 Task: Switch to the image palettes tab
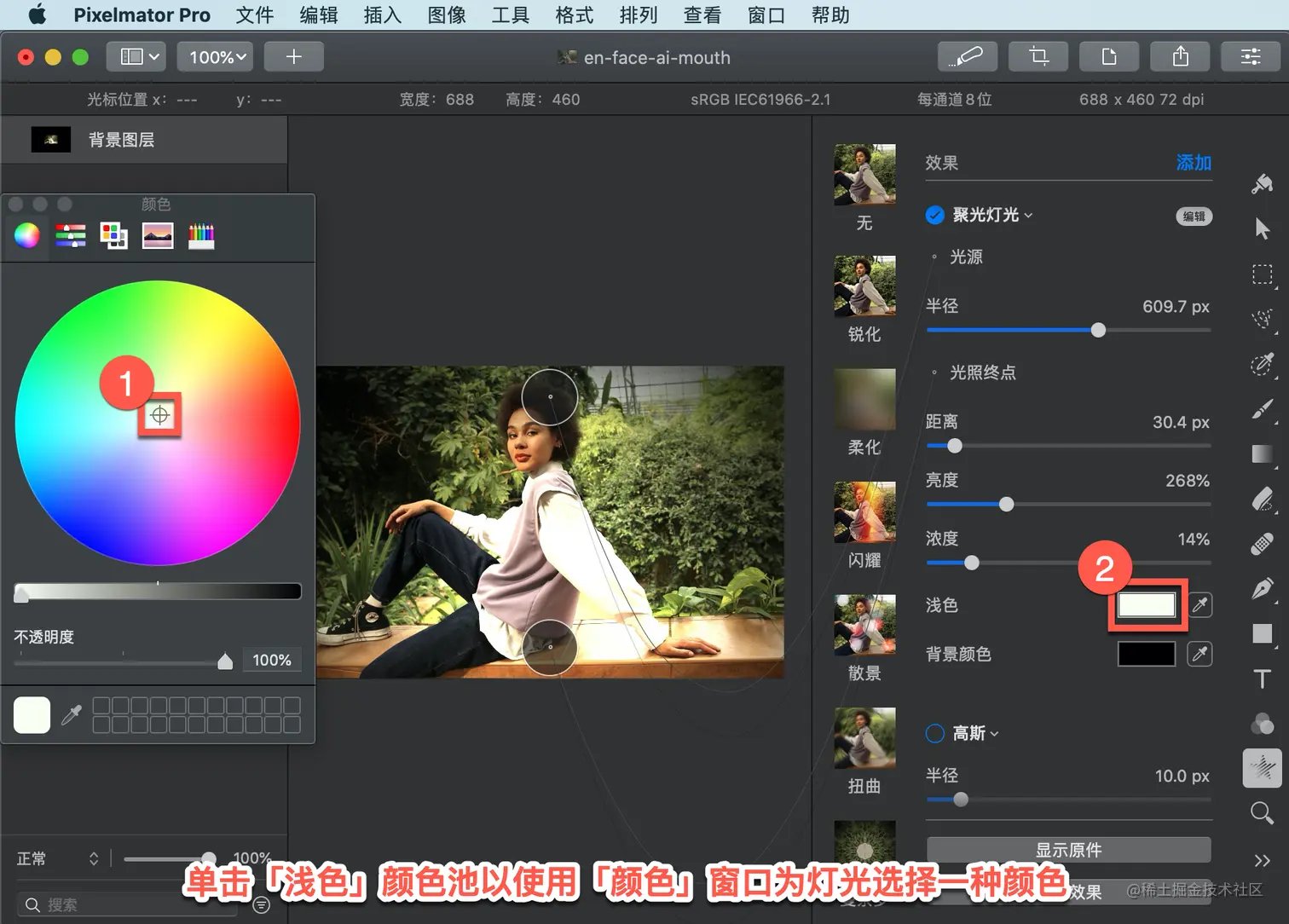(158, 235)
